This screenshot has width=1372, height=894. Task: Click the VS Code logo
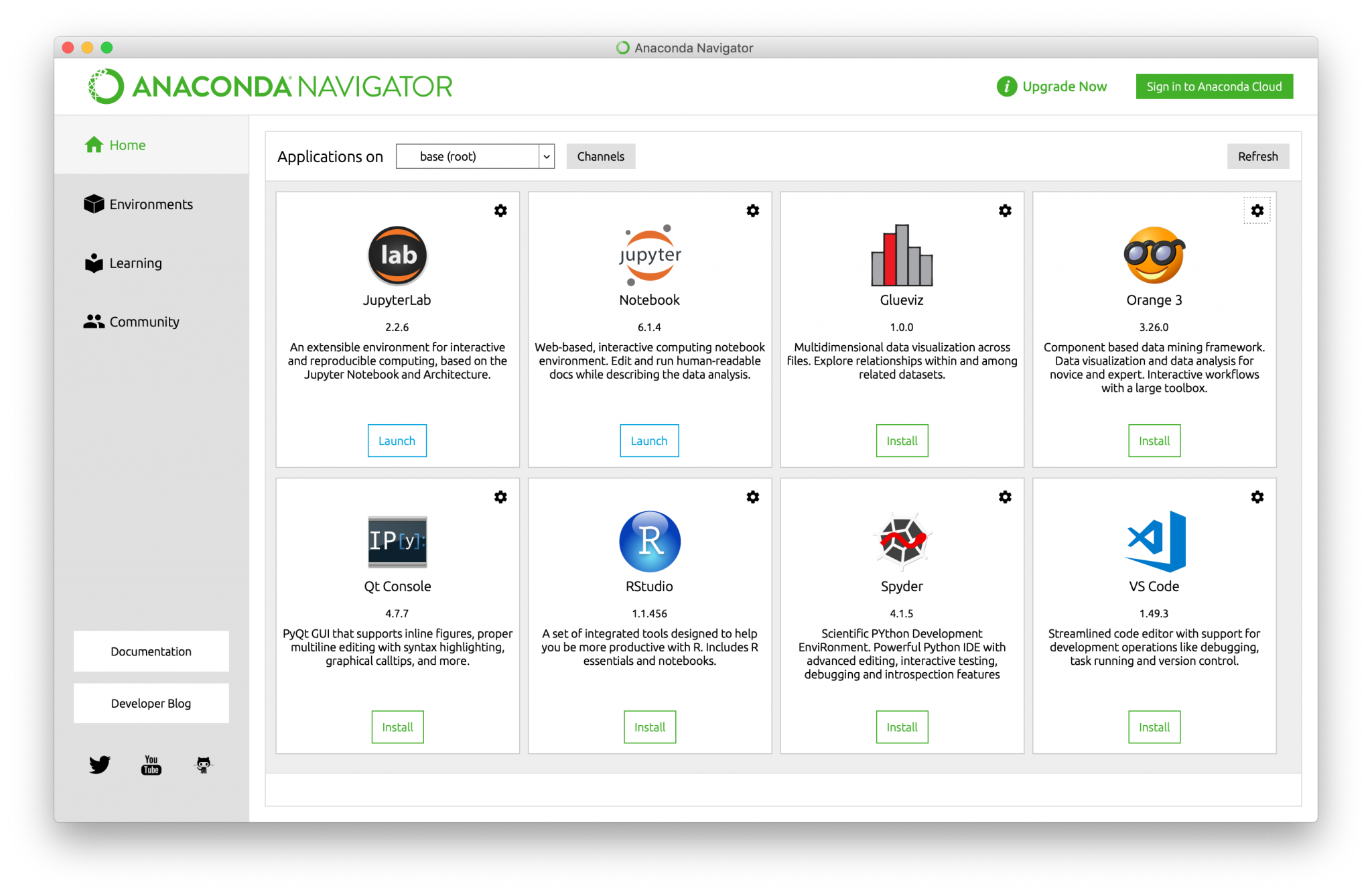click(x=1154, y=541)
